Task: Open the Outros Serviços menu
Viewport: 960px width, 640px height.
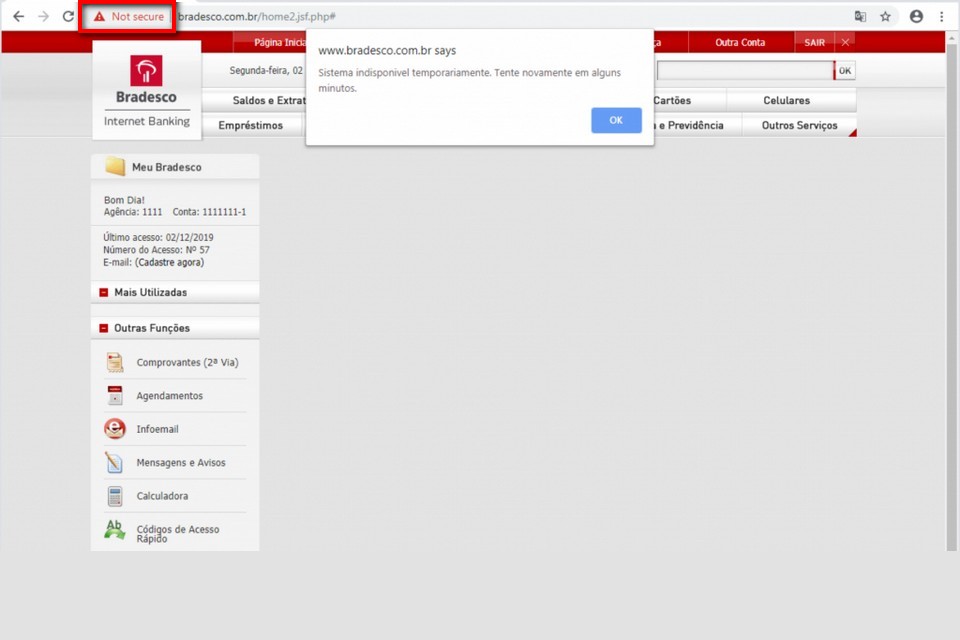Action: coord(799,126)
